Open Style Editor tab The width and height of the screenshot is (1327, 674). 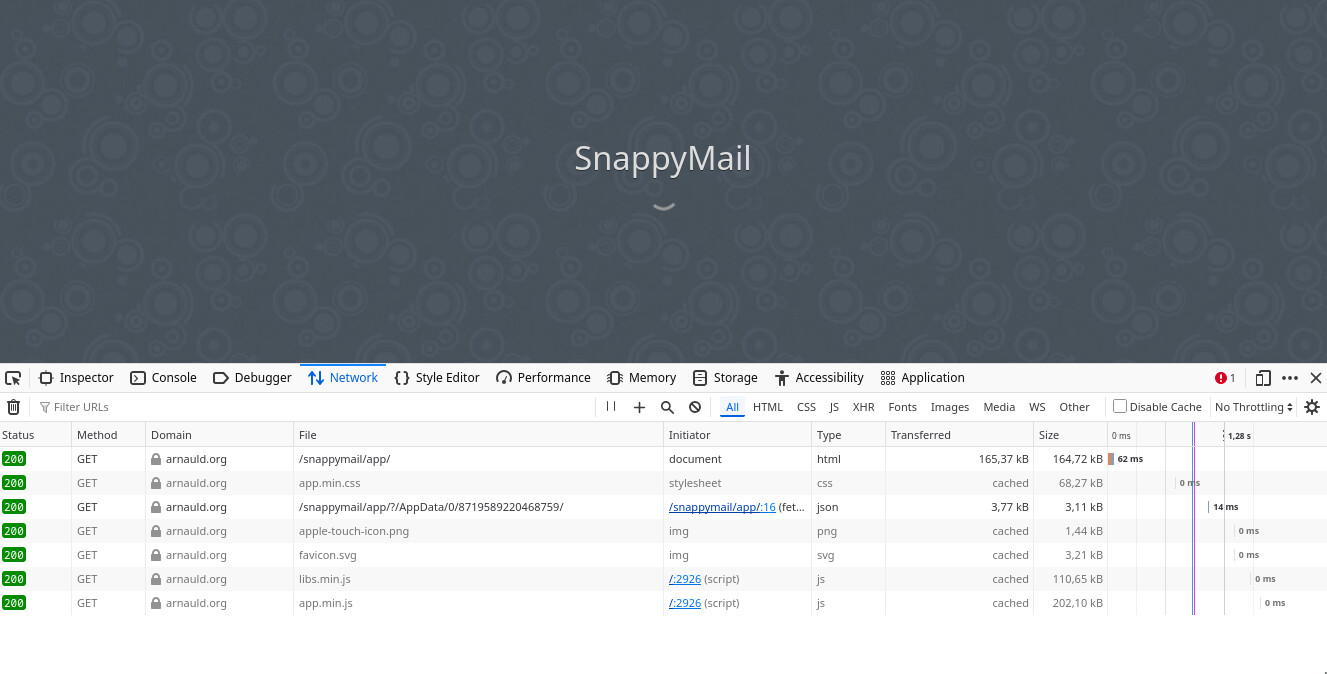coord(437,378)
